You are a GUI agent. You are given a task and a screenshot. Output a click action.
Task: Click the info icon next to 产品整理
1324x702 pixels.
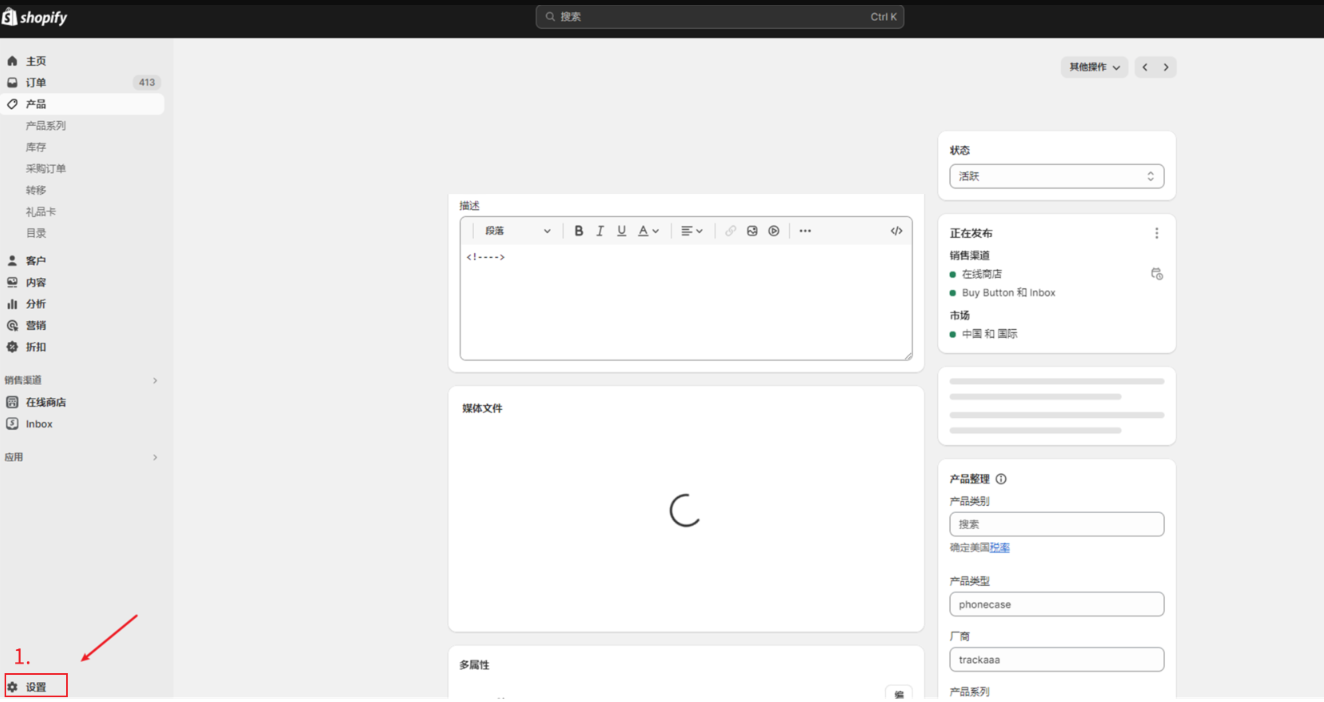(x=1001, y=479)
